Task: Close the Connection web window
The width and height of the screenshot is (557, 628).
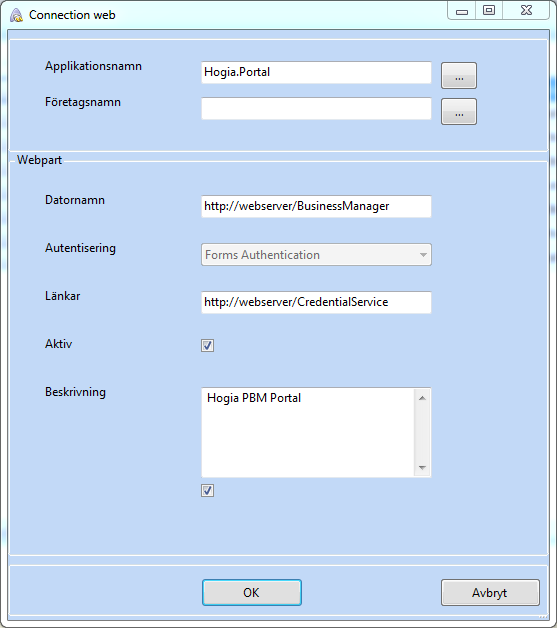Action: click(526, 11)
